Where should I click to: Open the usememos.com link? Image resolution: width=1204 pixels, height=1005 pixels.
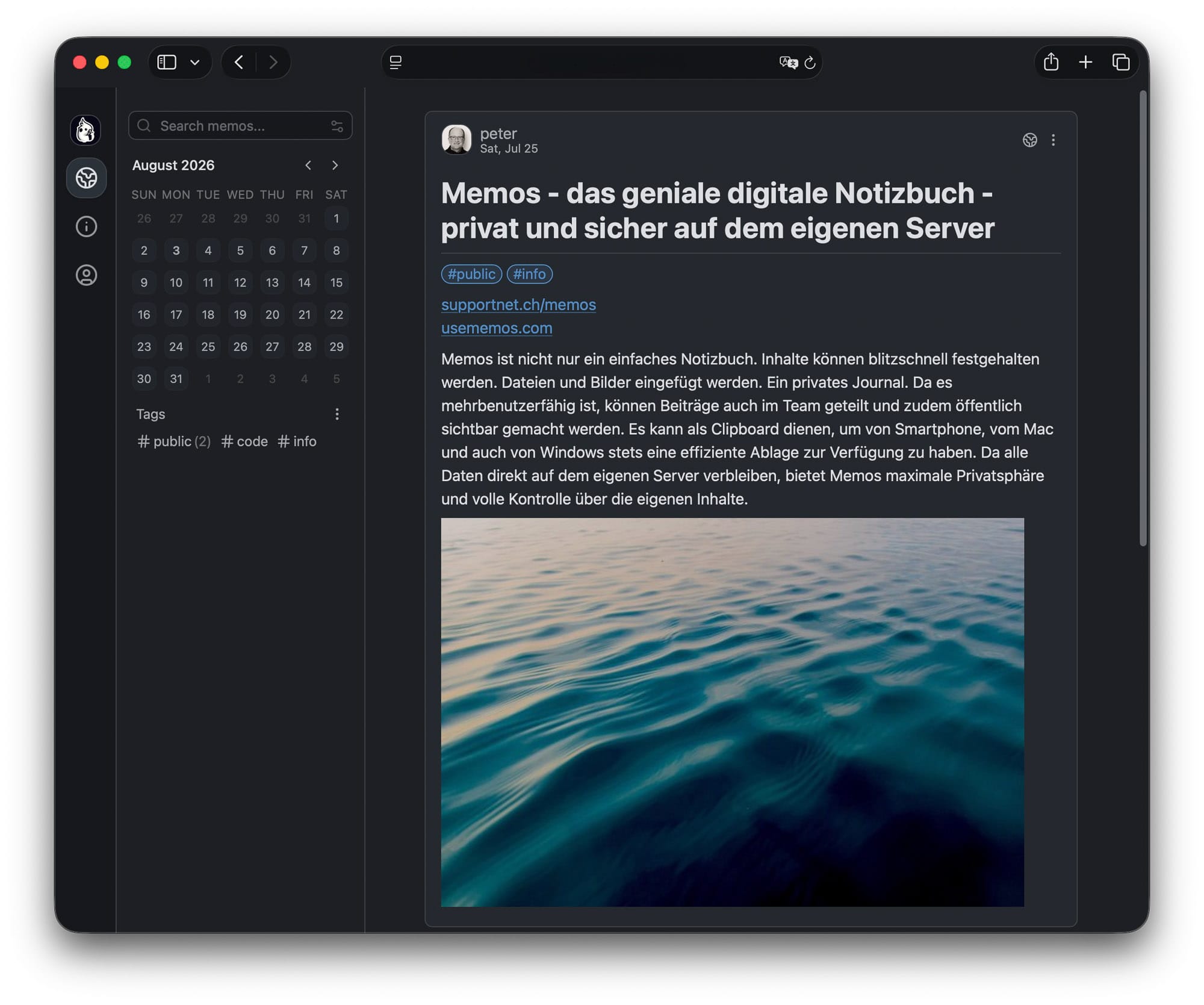click(x=497, y=328)
